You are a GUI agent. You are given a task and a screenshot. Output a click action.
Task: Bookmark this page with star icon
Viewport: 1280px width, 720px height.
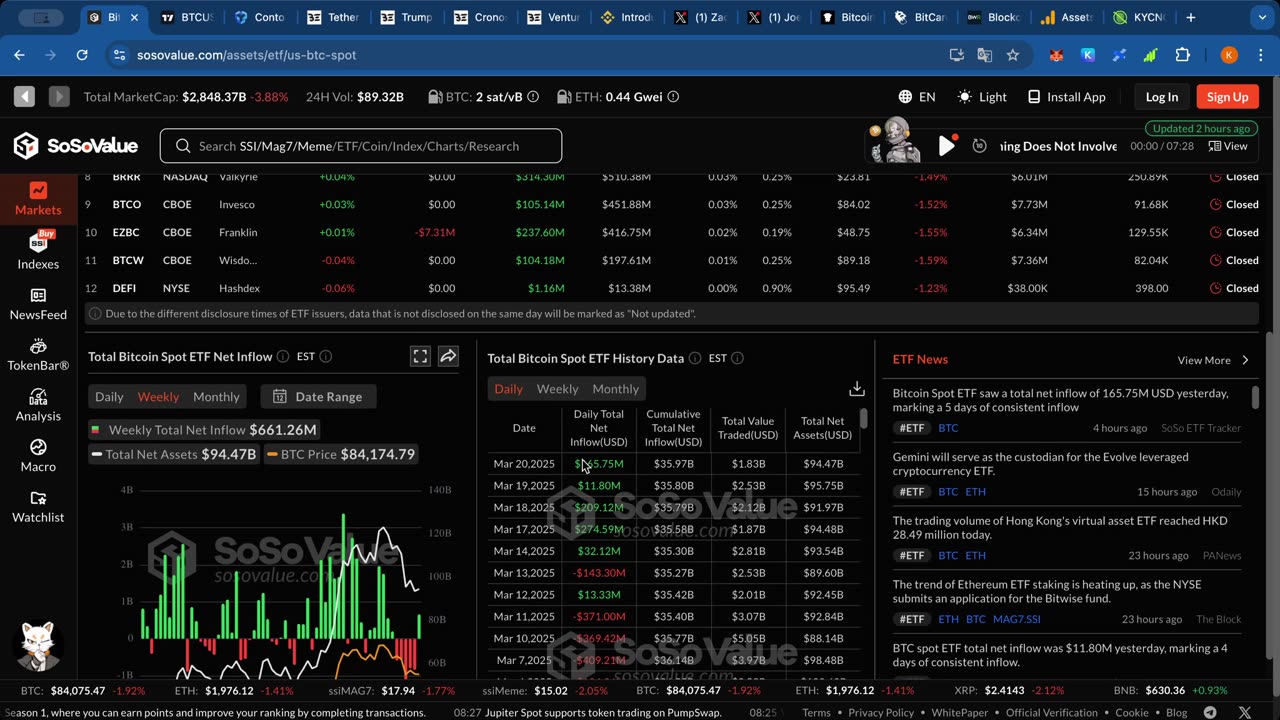tap(1013, 55)
